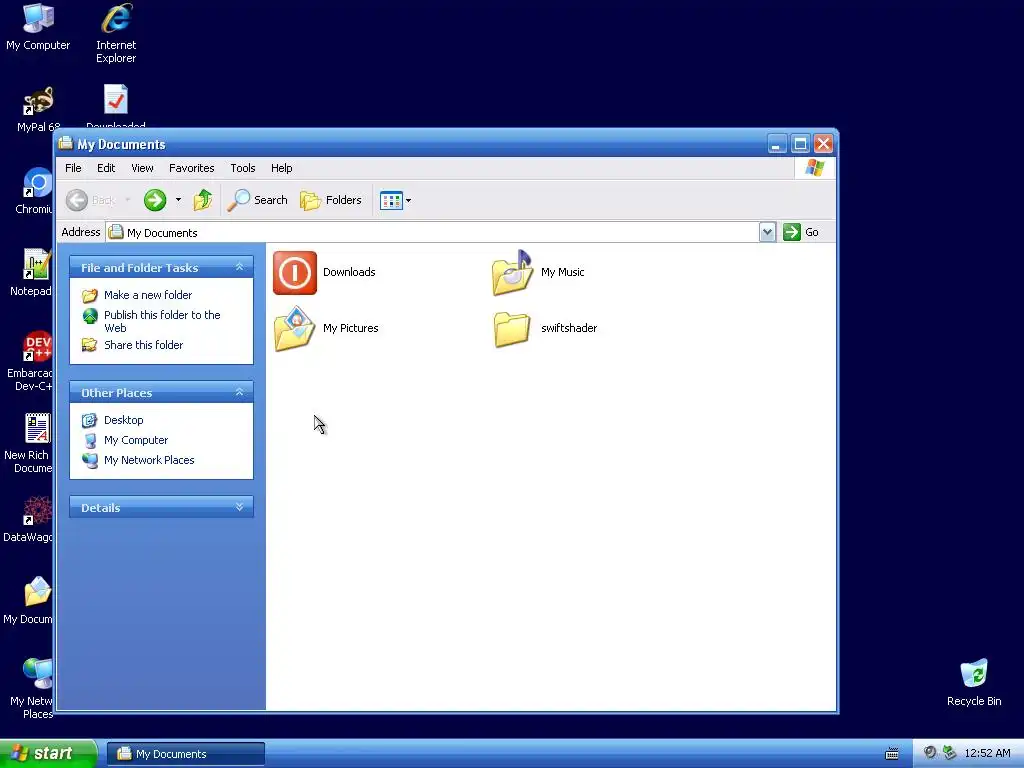This screenshot has height=768, width=1024.
Task: Open the View menu
Action: [x=142, y=168]
